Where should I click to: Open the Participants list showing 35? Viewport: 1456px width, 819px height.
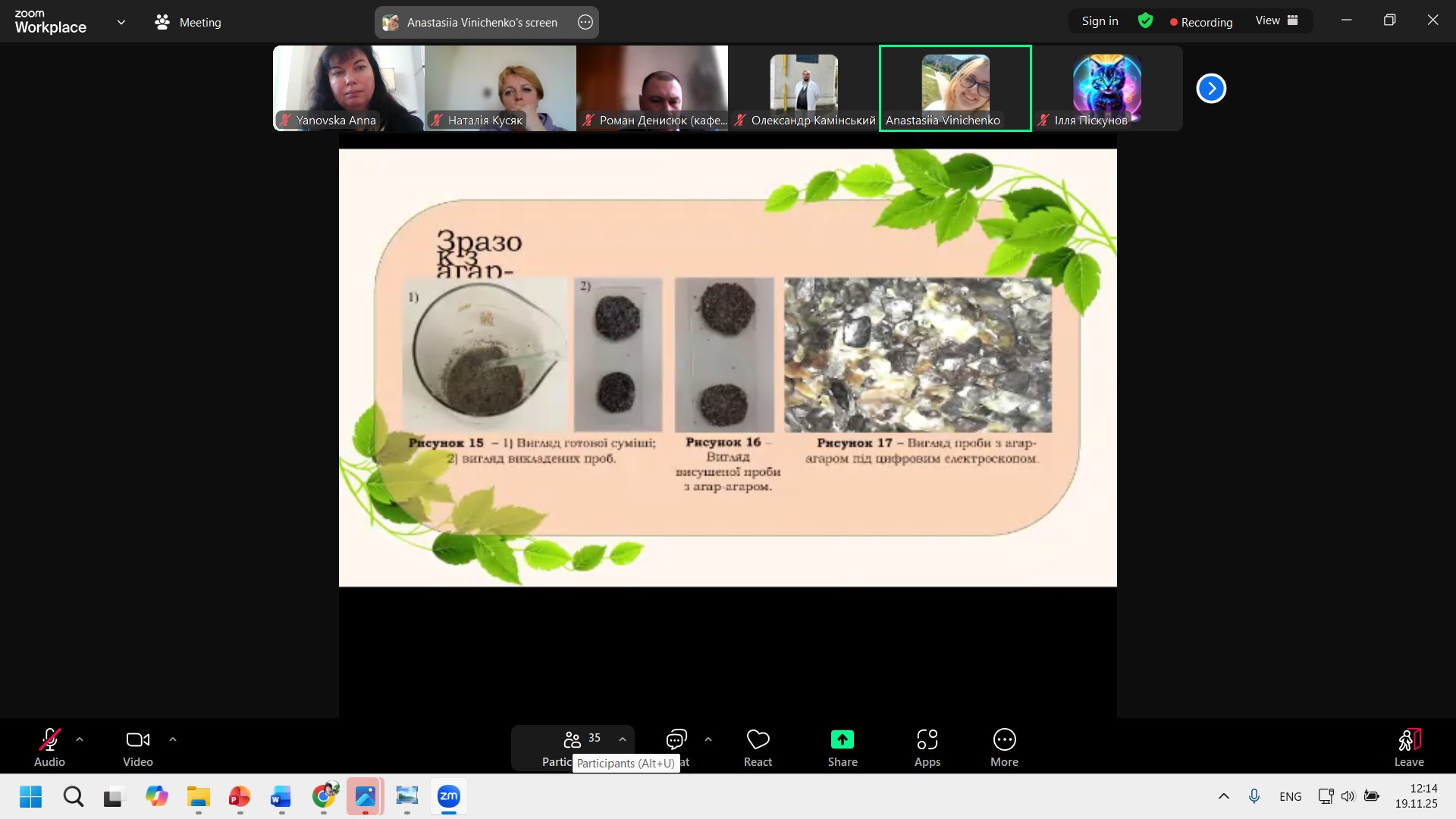(573, 740)
